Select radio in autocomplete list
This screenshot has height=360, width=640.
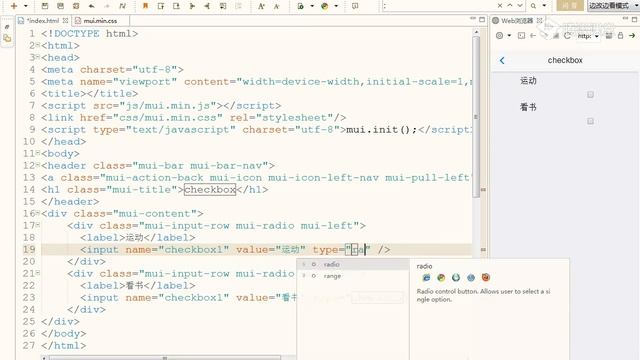[x=353, y=264]
